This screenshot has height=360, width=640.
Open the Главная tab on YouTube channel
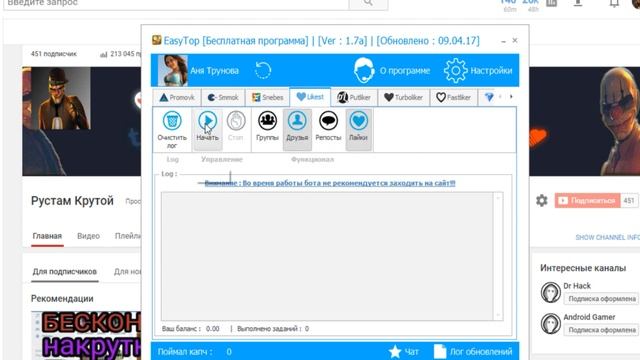click(47, 236)
